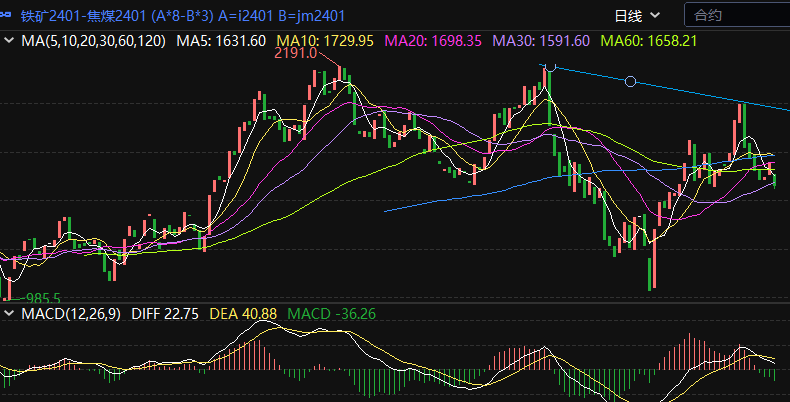Click the MACD -36.26 value label

coord(331,314)
